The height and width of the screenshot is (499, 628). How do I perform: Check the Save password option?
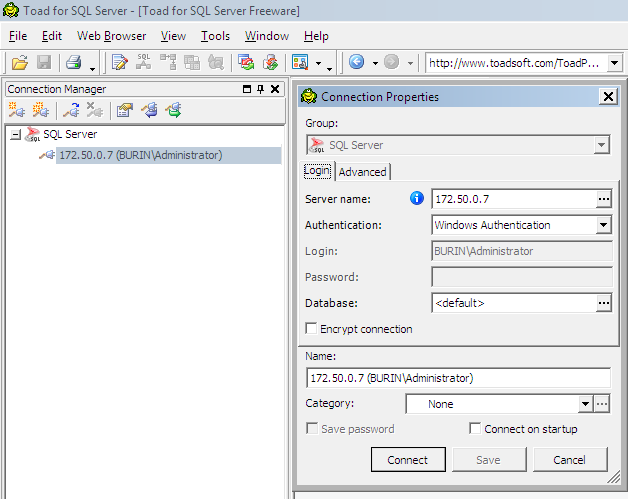coord(311,429)
